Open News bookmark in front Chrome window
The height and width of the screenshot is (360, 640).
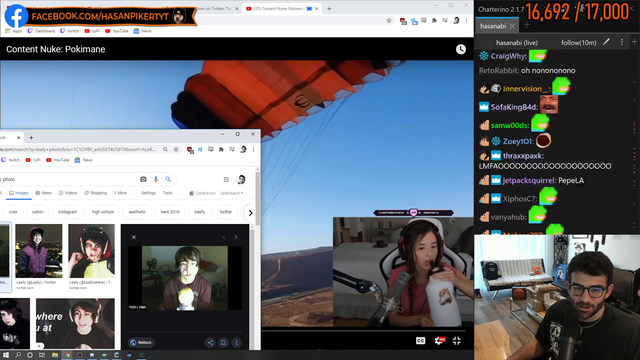[84, 160]
